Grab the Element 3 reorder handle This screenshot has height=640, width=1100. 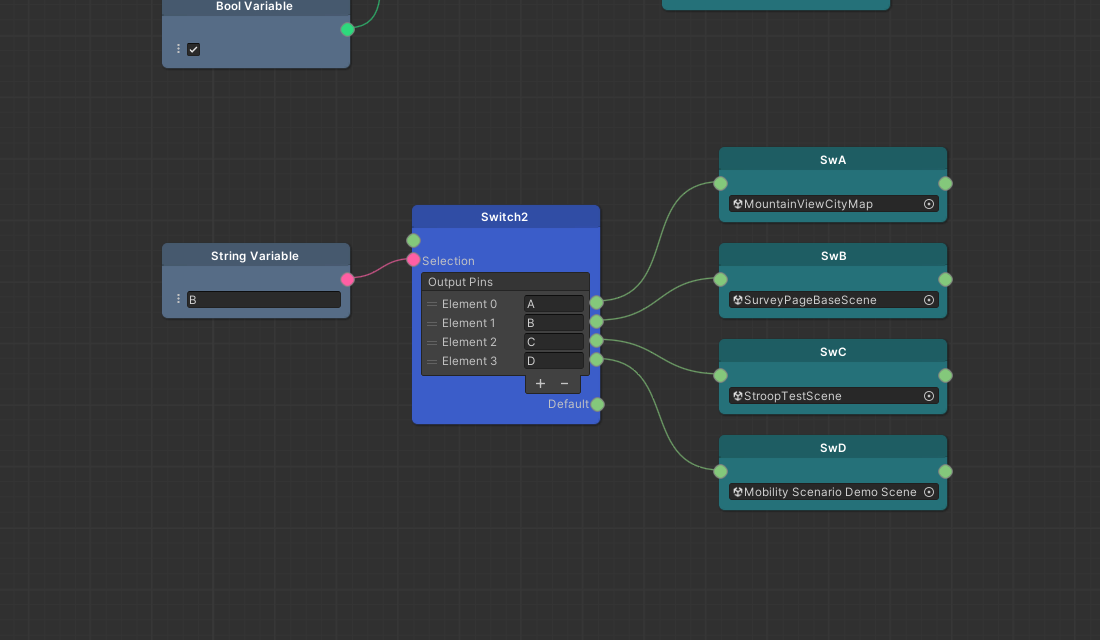pyautogui.click(x=432, y=361)
